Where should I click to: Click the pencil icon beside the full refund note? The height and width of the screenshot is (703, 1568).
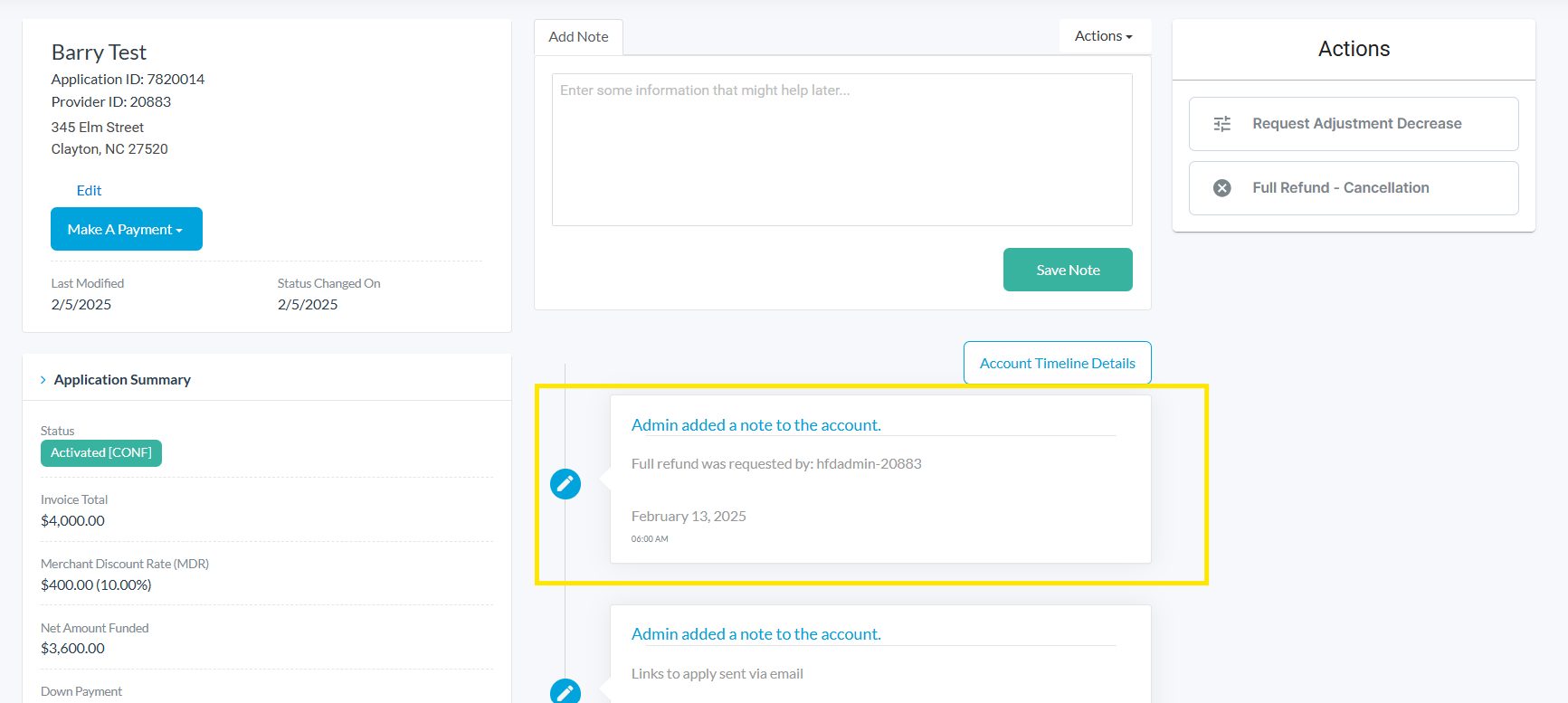pyautogui.click(x=565, y=484)
